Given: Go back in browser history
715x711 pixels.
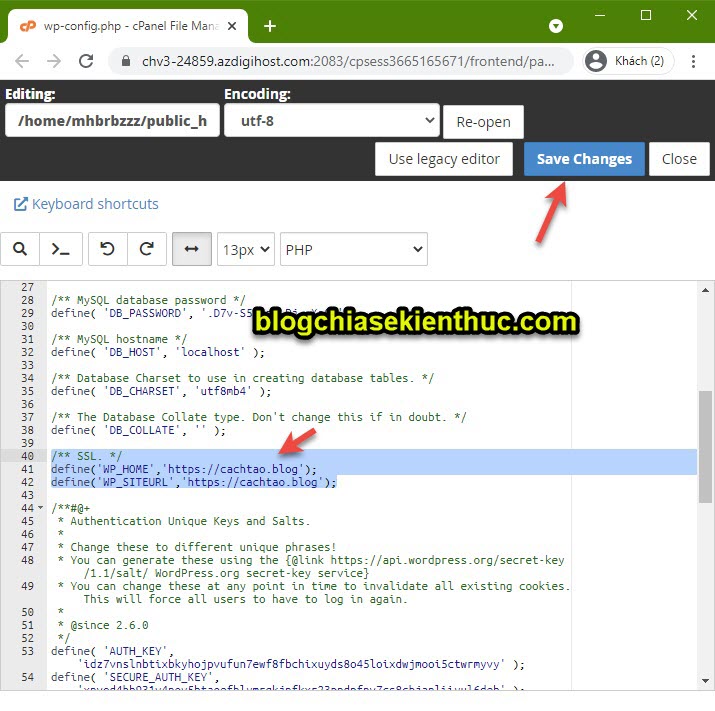Looking at the screenshot, I should pos(22,61).
